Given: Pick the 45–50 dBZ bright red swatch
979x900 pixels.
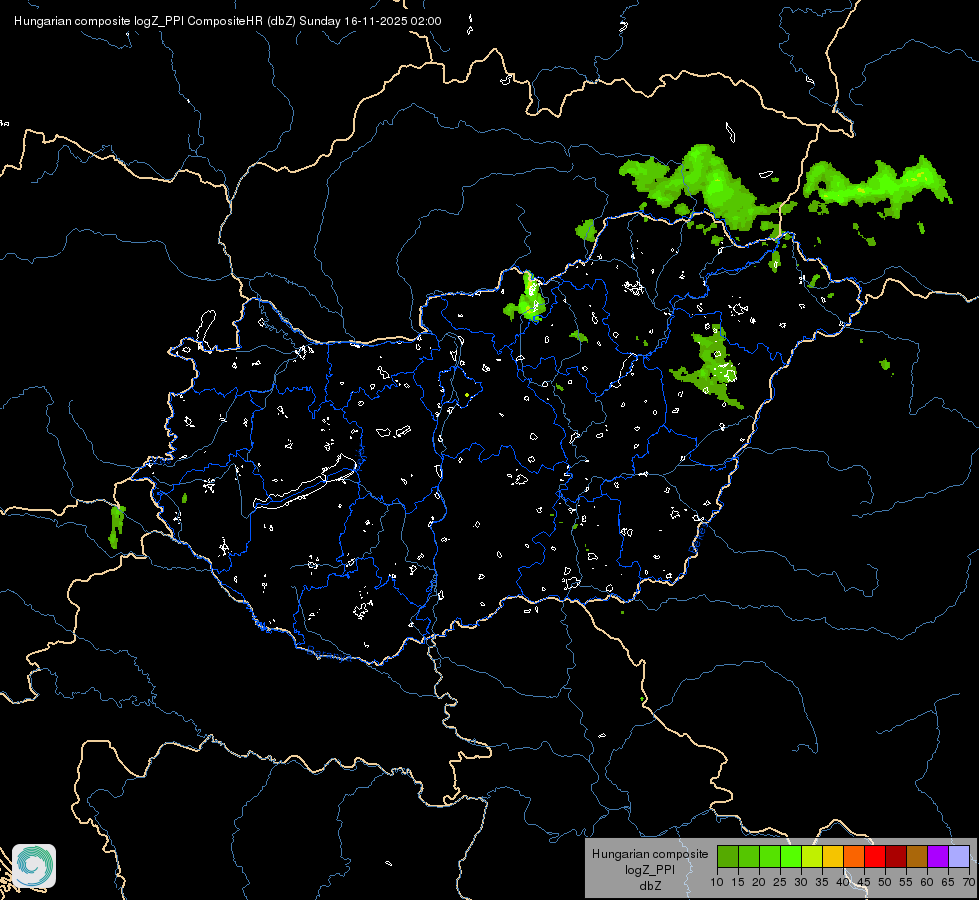Looking at the screenshot, I should click(875, 856).
